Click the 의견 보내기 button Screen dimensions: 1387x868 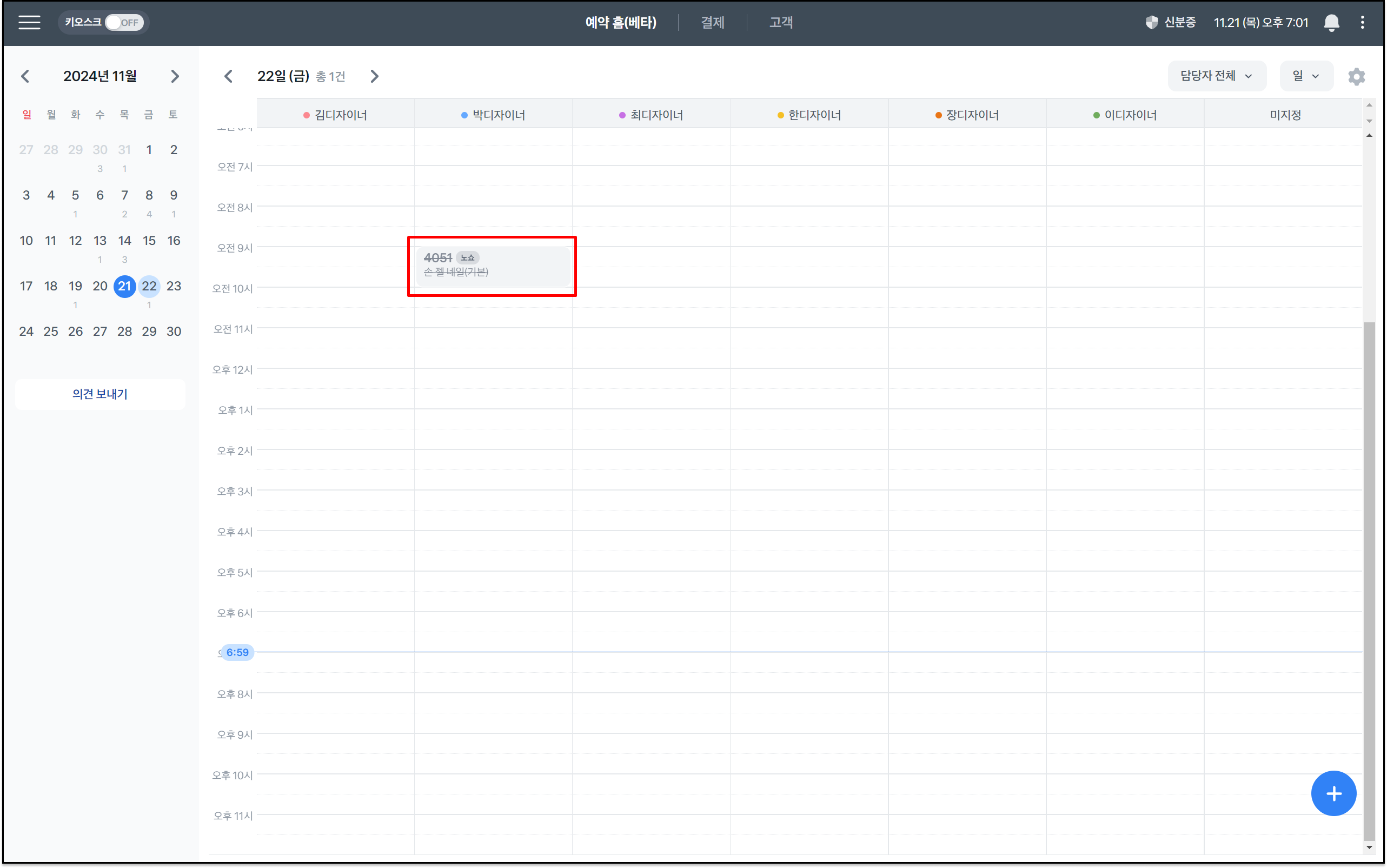coord(100,394)
